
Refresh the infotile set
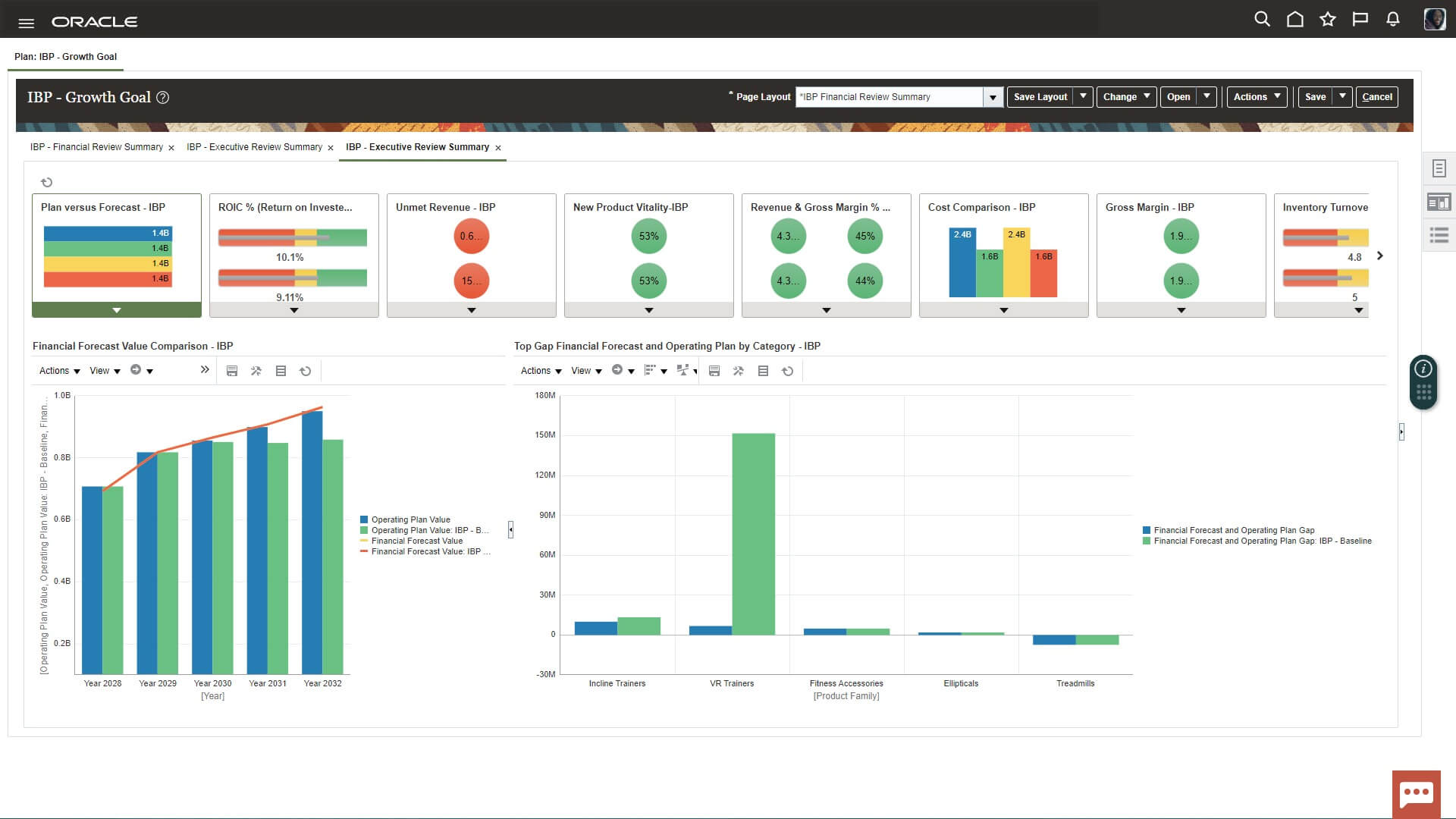pyautogui.click(x=47, y=182)
